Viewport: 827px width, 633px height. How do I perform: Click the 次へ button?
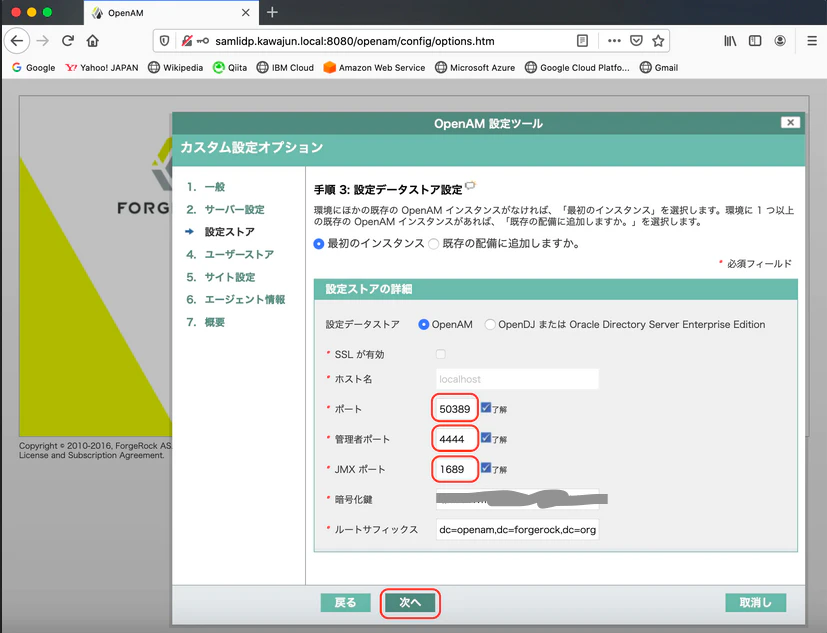pos(410,602)
